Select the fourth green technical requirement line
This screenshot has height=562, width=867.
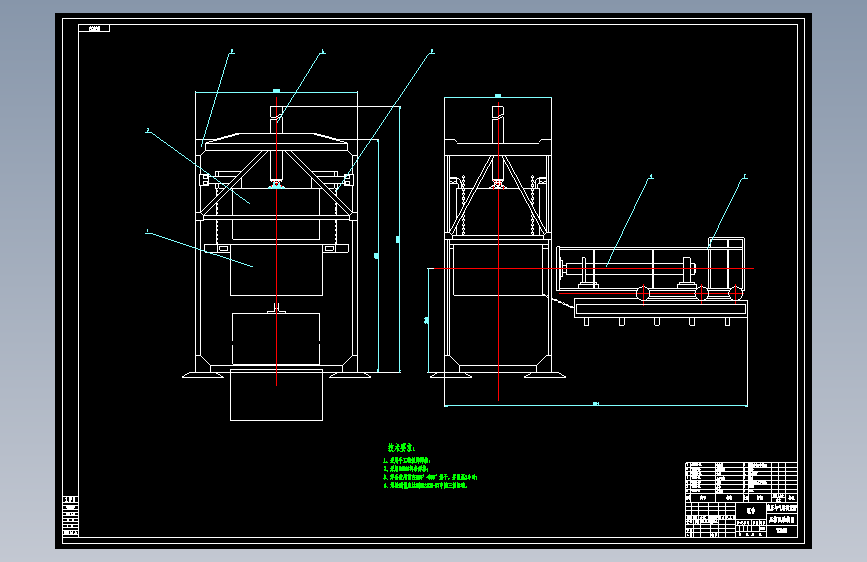[425, 486]
